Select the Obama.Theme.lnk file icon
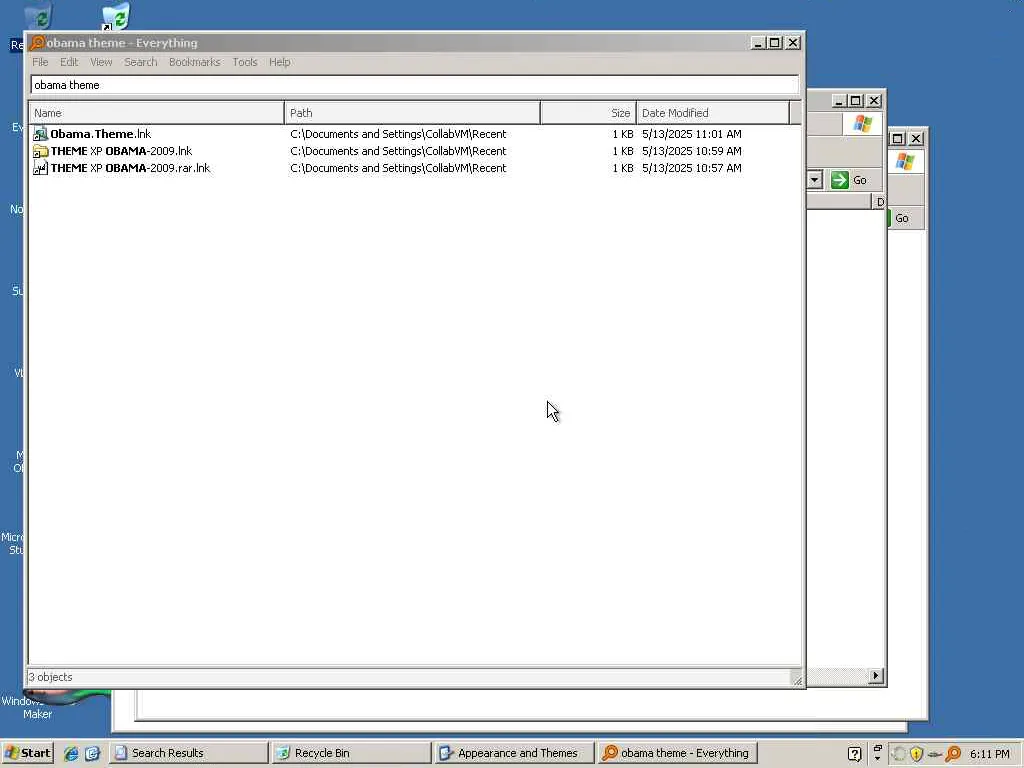The width and height of the screenshot is (1024, 768). [40, 134]
